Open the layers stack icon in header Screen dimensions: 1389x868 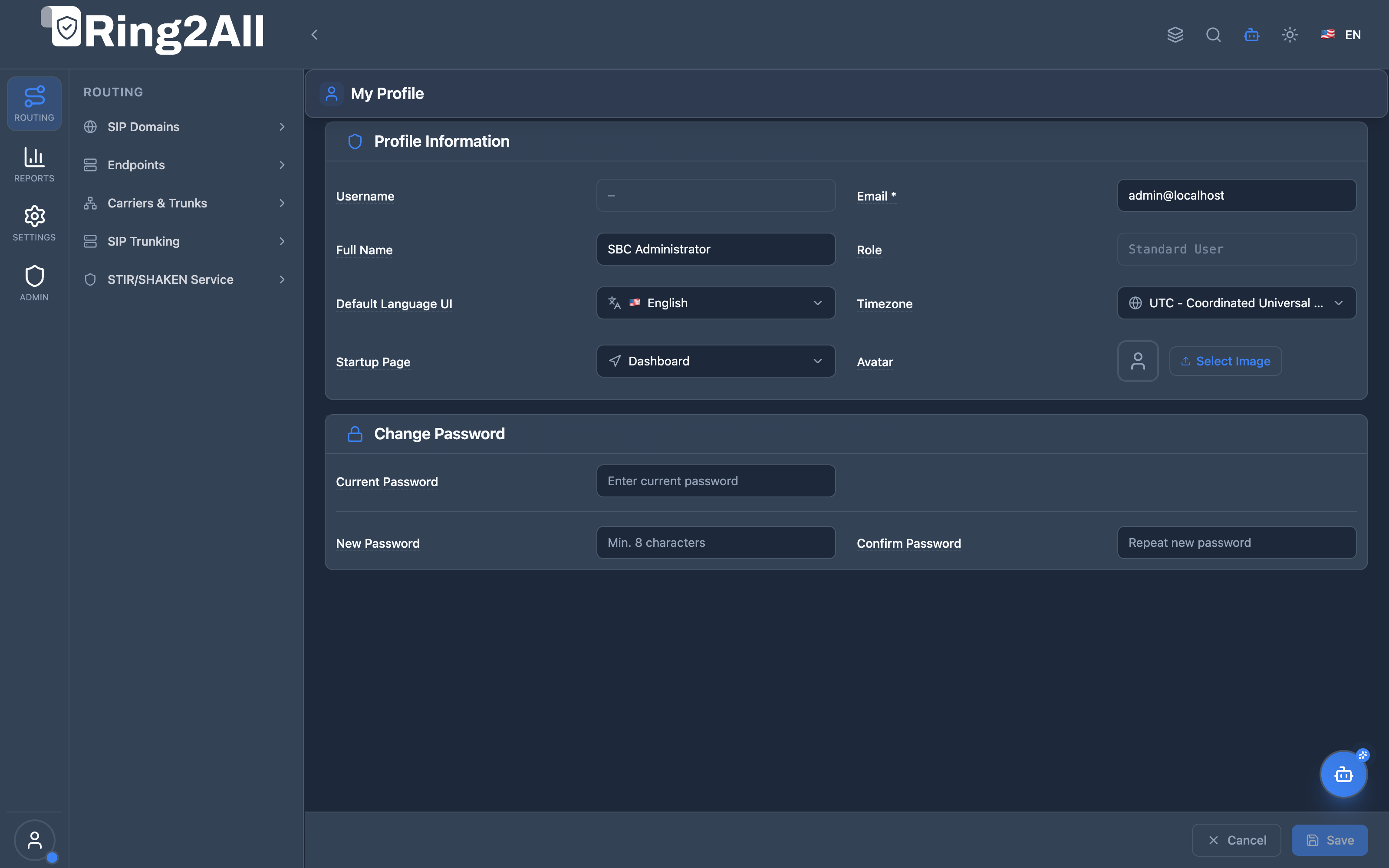[1175, 34]
